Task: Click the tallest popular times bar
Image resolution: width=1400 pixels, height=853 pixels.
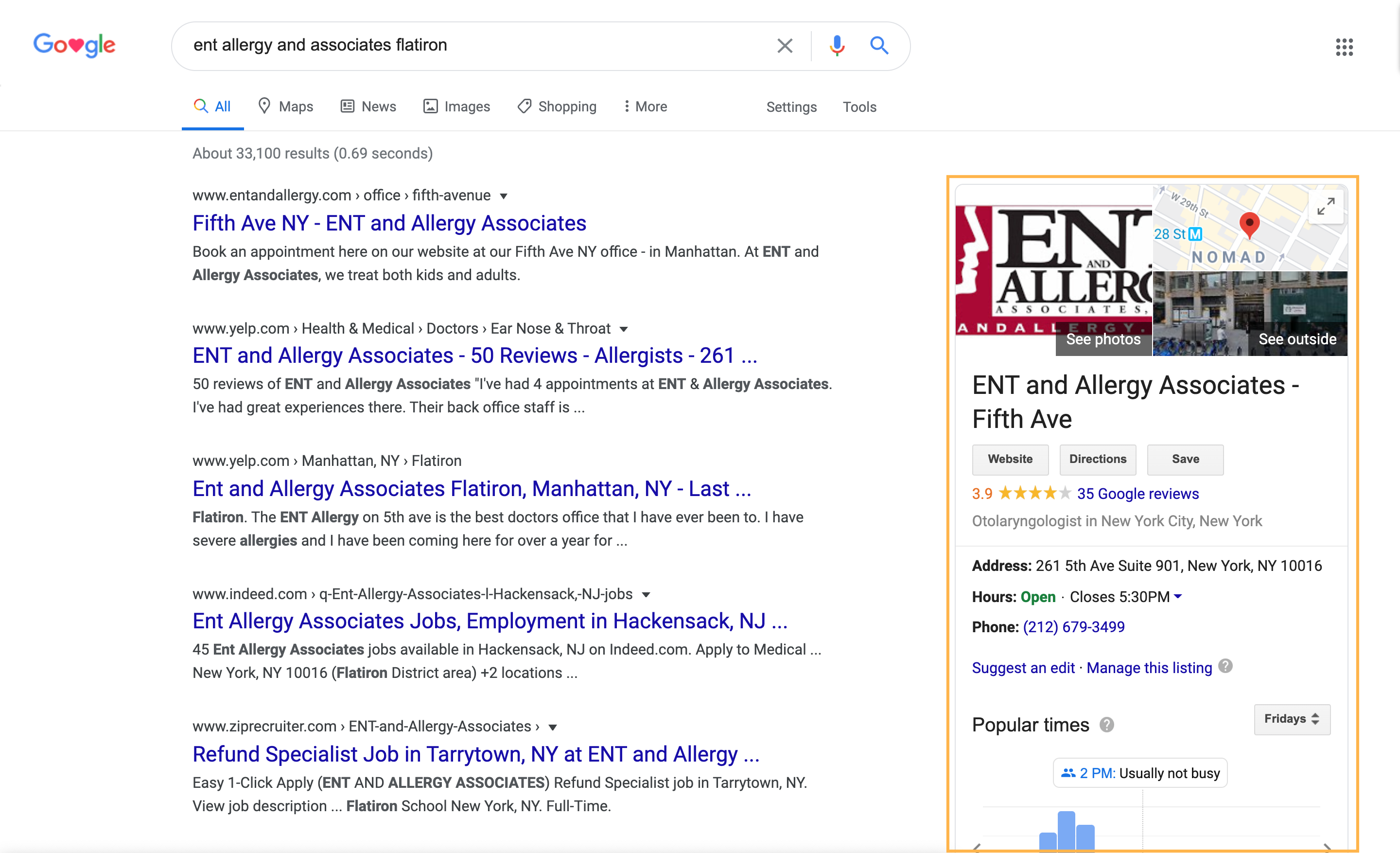Action: click(x=1066, y=831)
